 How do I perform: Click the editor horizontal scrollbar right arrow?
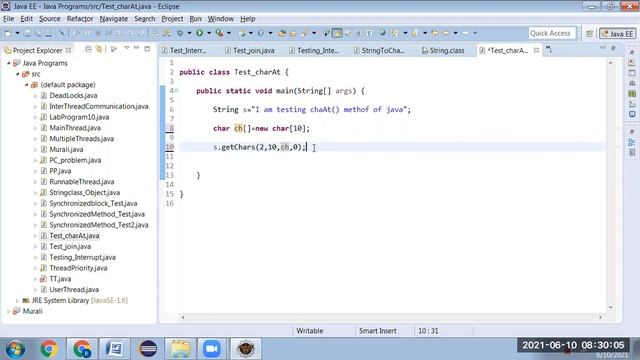pyautogui.click(x=600, y=317)
